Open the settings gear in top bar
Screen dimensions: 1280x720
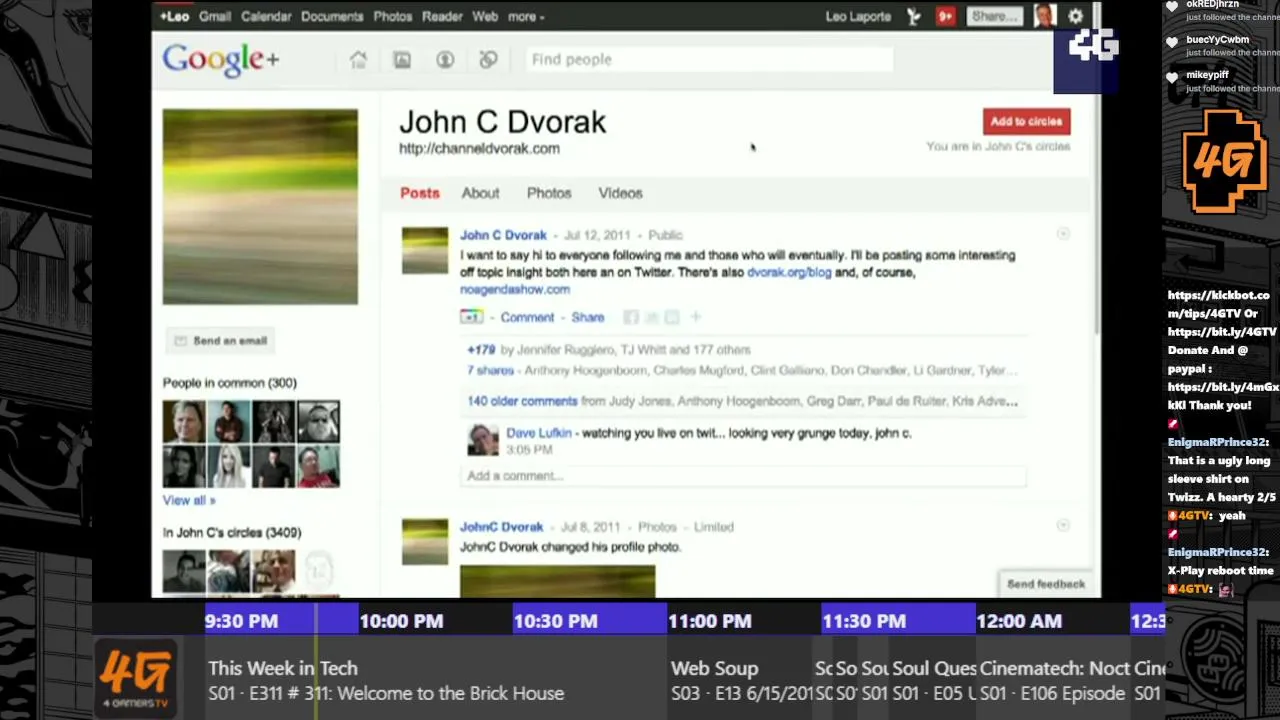[x=1075, y=16]
